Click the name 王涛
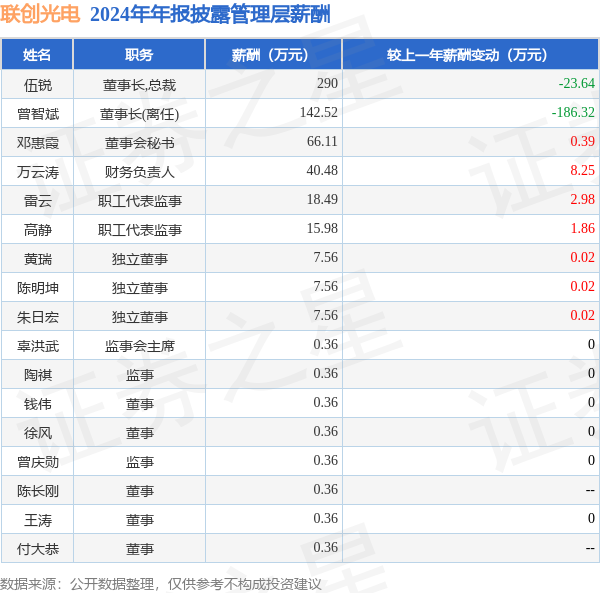This screenshot has height=593, width=600. point(38,520)
